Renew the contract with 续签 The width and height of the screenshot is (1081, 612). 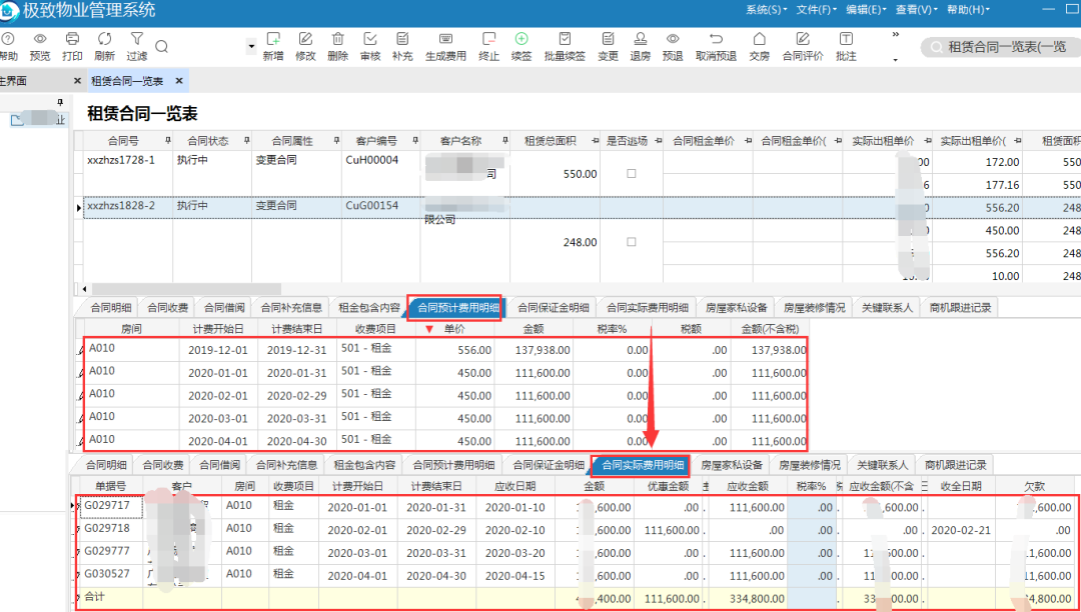[521, 46]
